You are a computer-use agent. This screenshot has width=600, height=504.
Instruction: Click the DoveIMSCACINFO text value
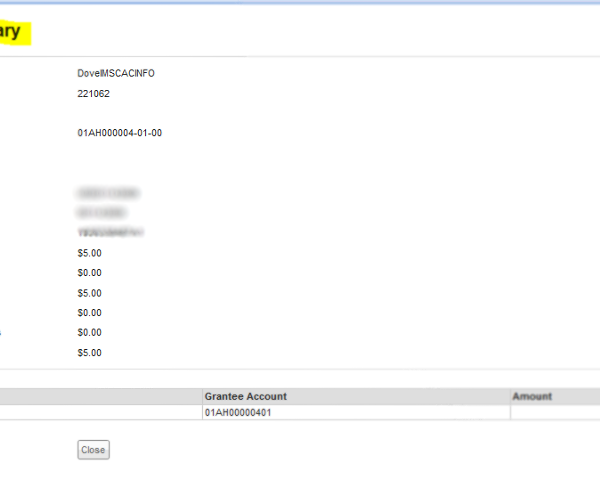coord(116,73)
